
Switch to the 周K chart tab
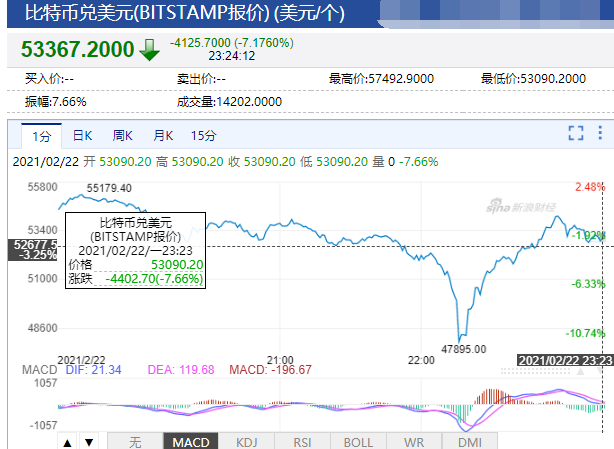point(123,136)
